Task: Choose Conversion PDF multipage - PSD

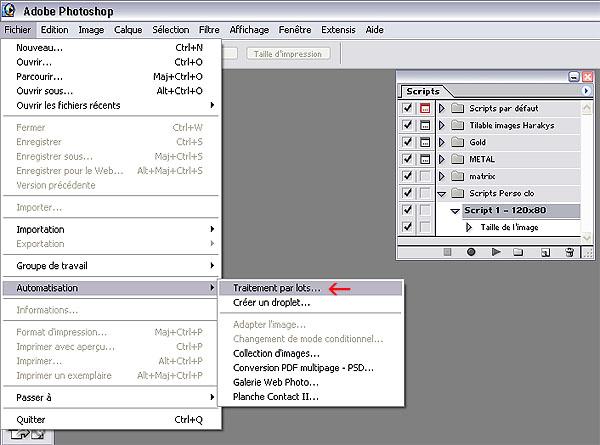Action: click(310, 368)
